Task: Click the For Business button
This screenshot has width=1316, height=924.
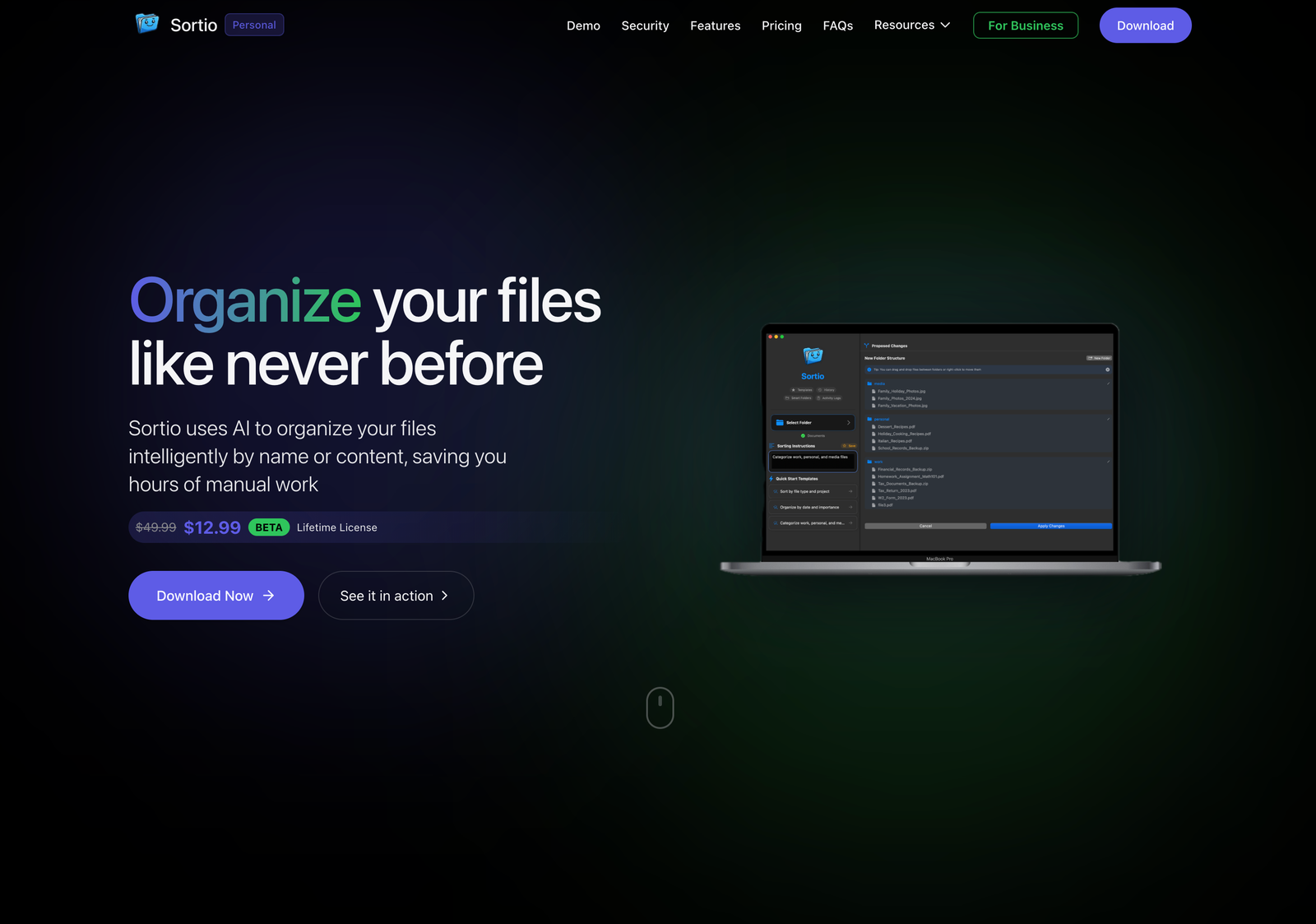Action: (x=1026, y=26)
